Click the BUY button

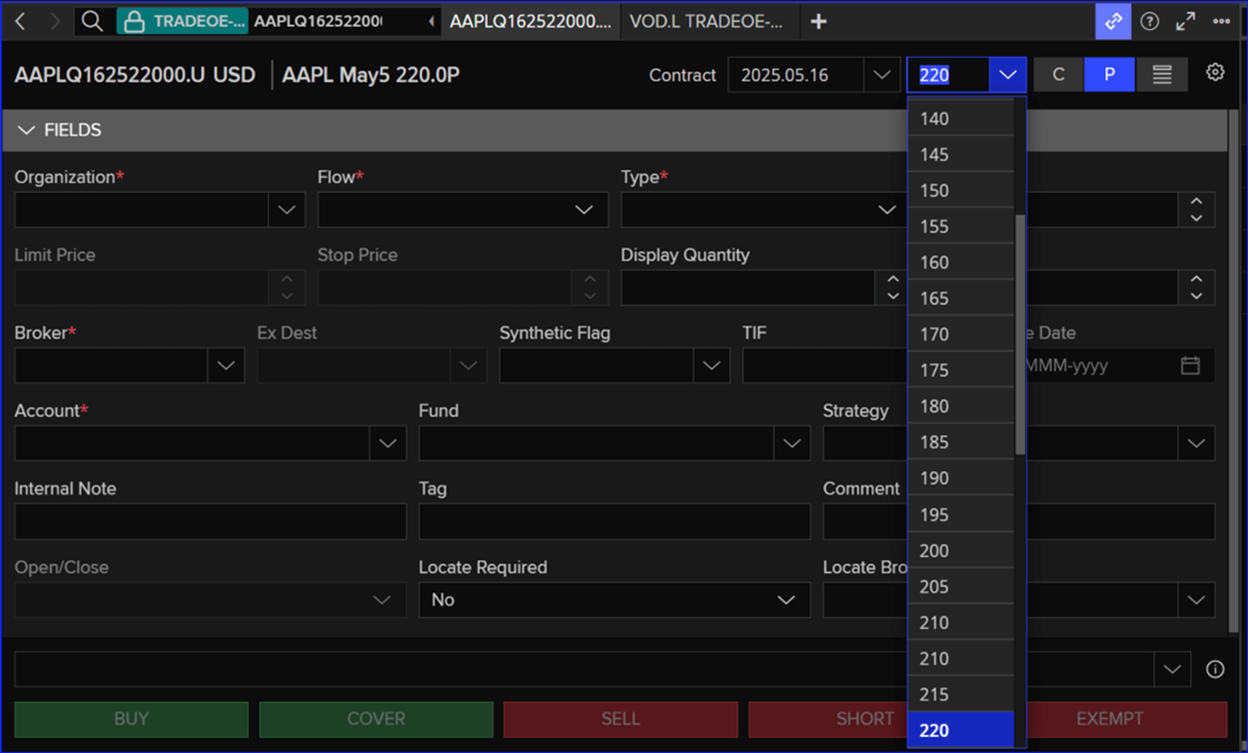(131, 719)
